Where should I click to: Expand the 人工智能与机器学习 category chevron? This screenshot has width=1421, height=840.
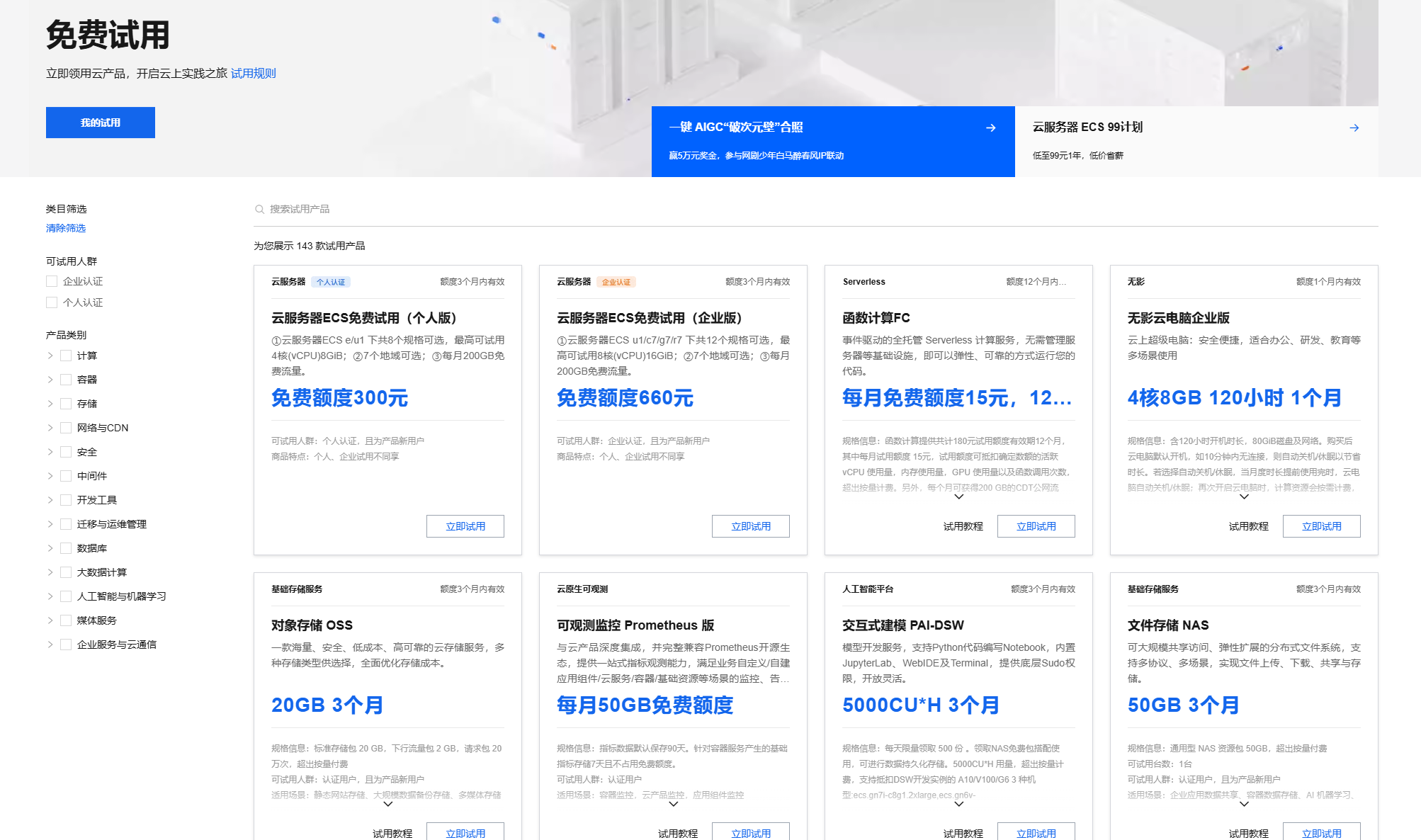(50, 596)
